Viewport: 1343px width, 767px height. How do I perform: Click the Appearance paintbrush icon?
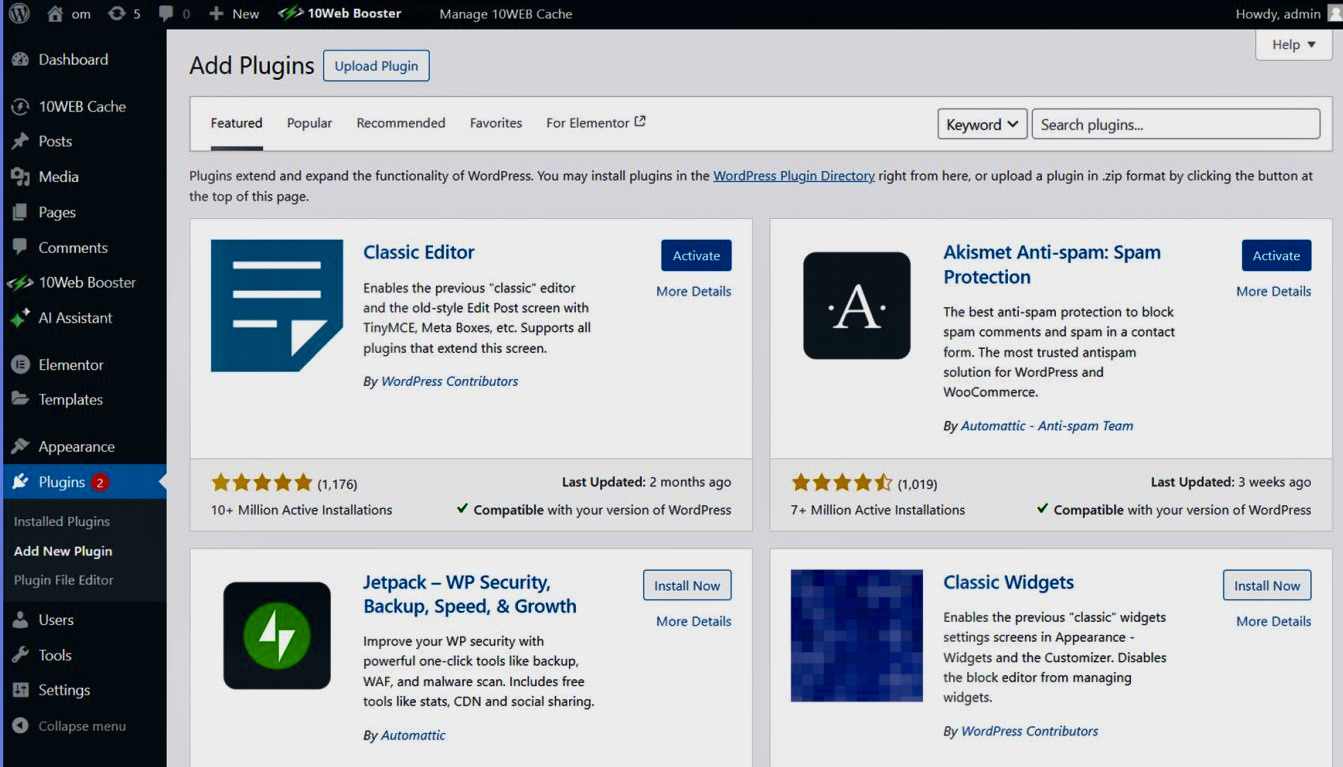[x=20, y=447]
